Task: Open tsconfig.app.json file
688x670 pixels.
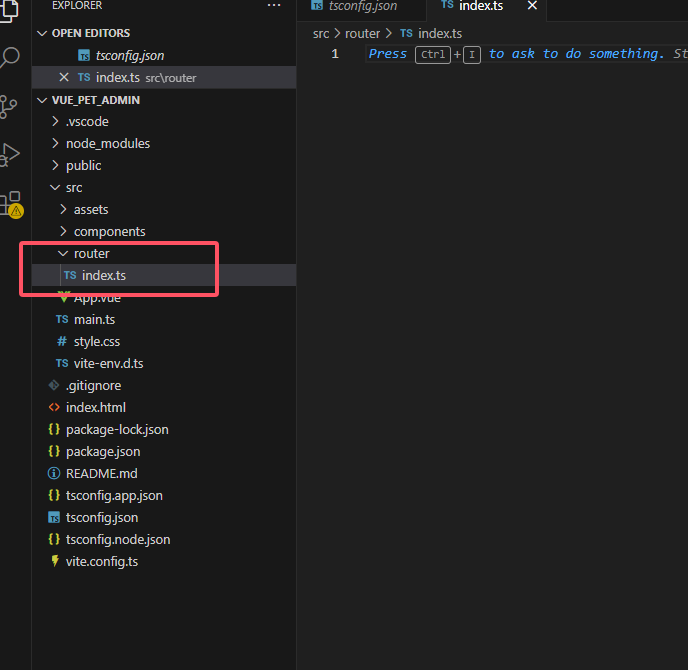Action: point(164,495)
